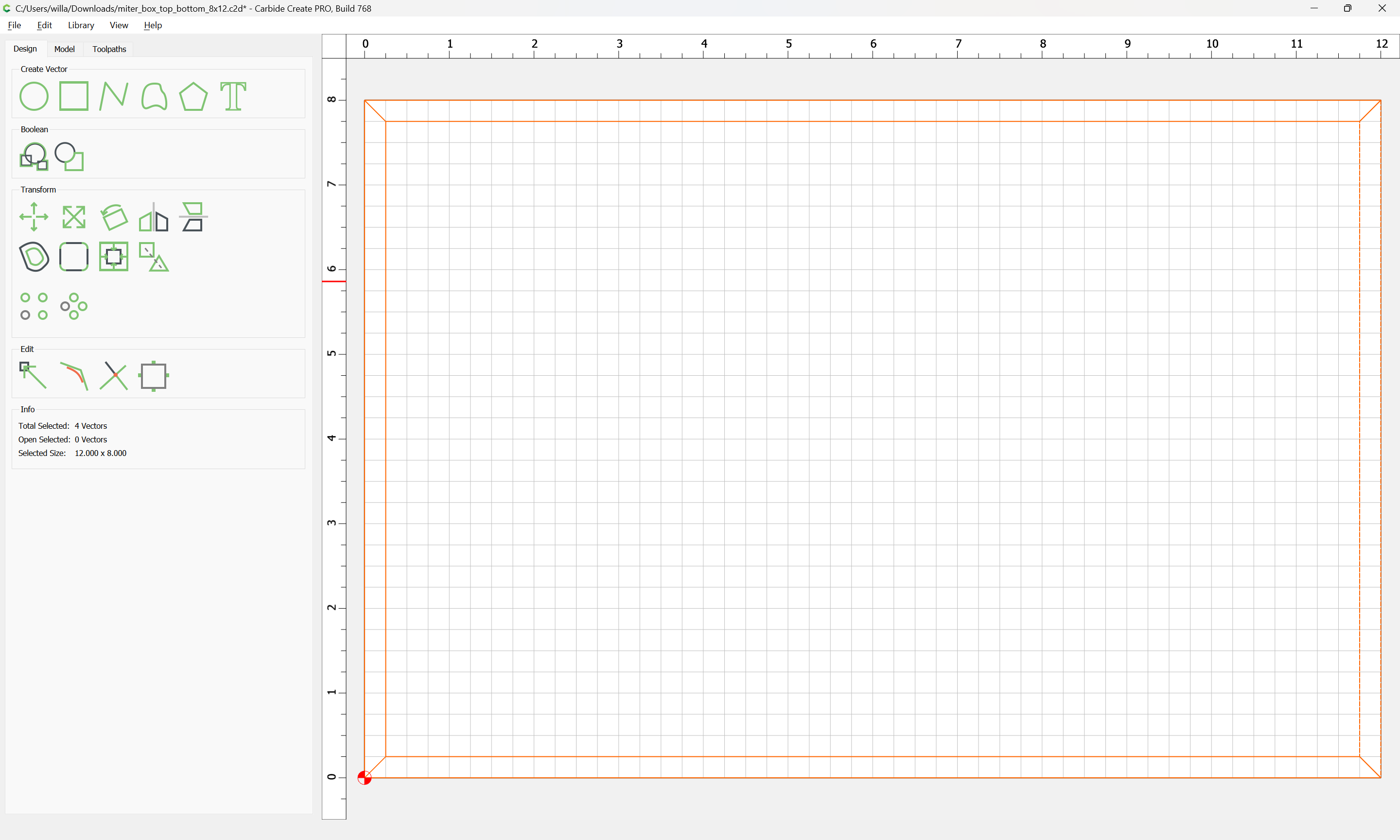Select the Rectangle vector tool

(74, 96)
